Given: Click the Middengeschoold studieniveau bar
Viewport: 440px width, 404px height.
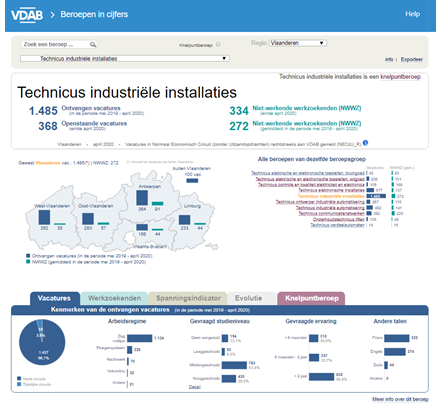Looking at the screenshot, I should pos(234,365).
